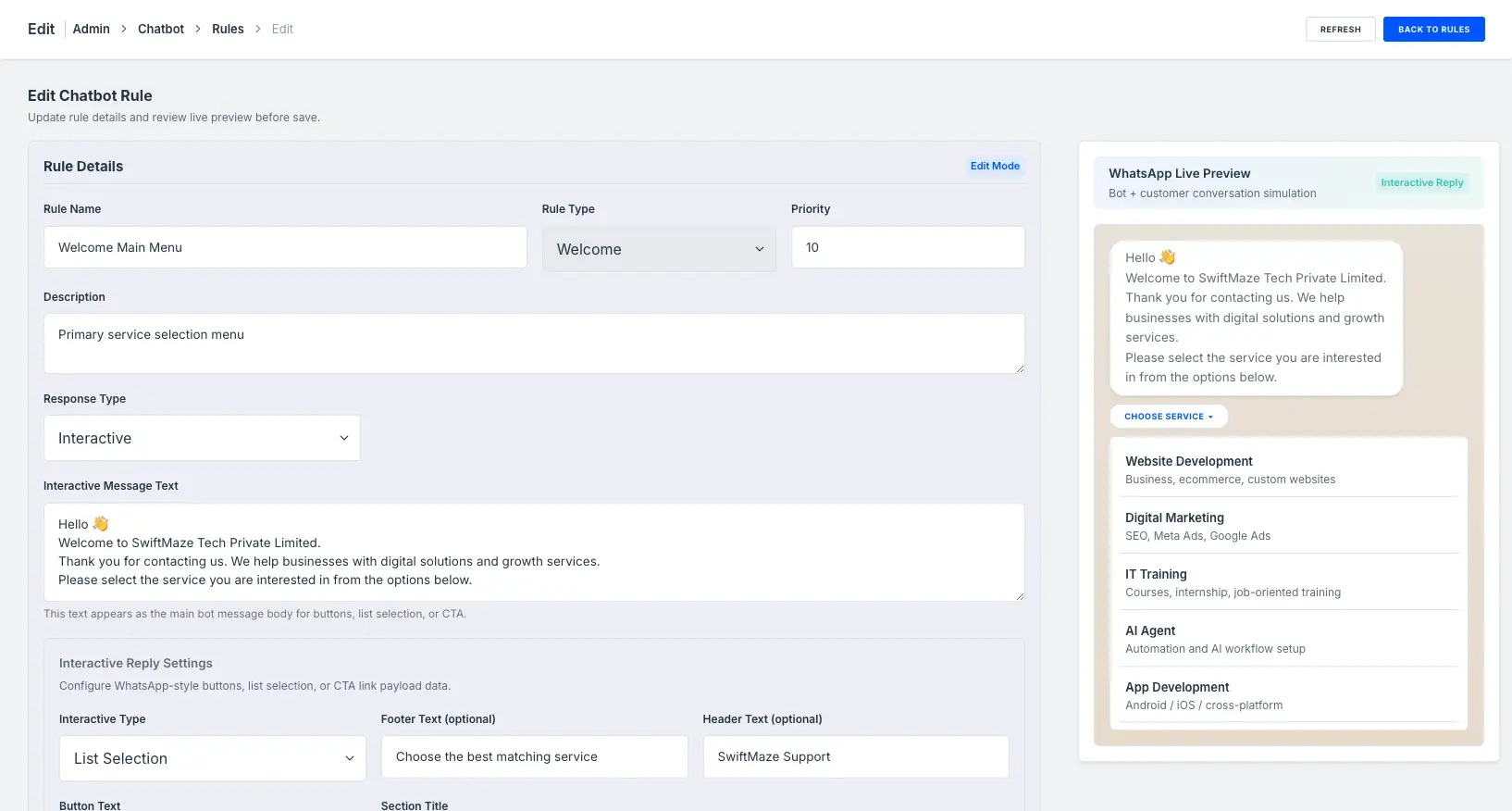Click the 'Edit Chatbot Rule' page title
Screen dimensions: 1512x811
click(x=90, y=95)
